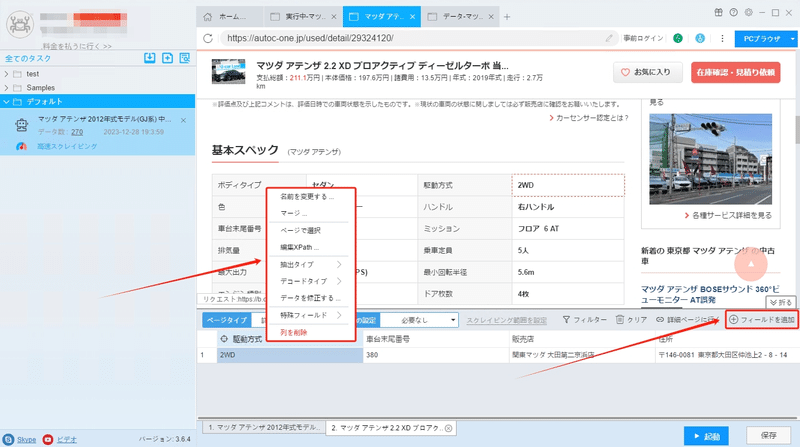Click the car thumbnail in page header
The width and height of the screenshot is (800, 447).
click(229, 71)
